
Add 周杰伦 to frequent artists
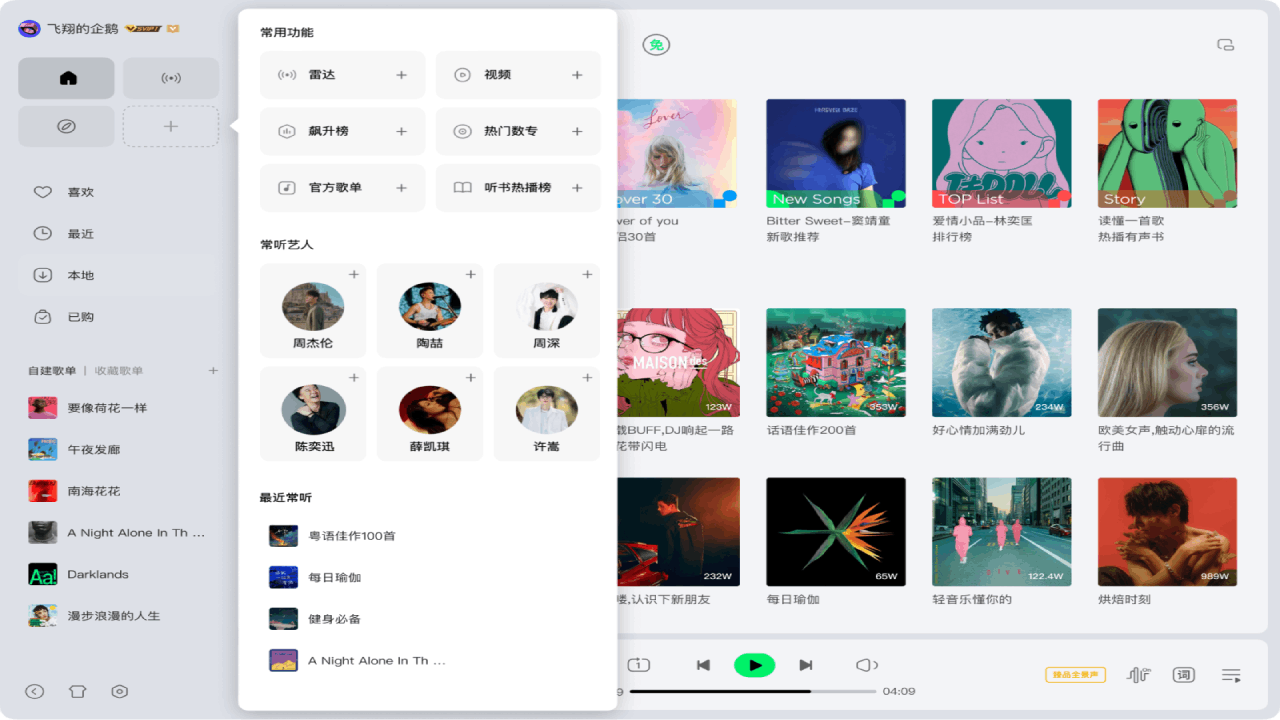click(x=355, y=273)
